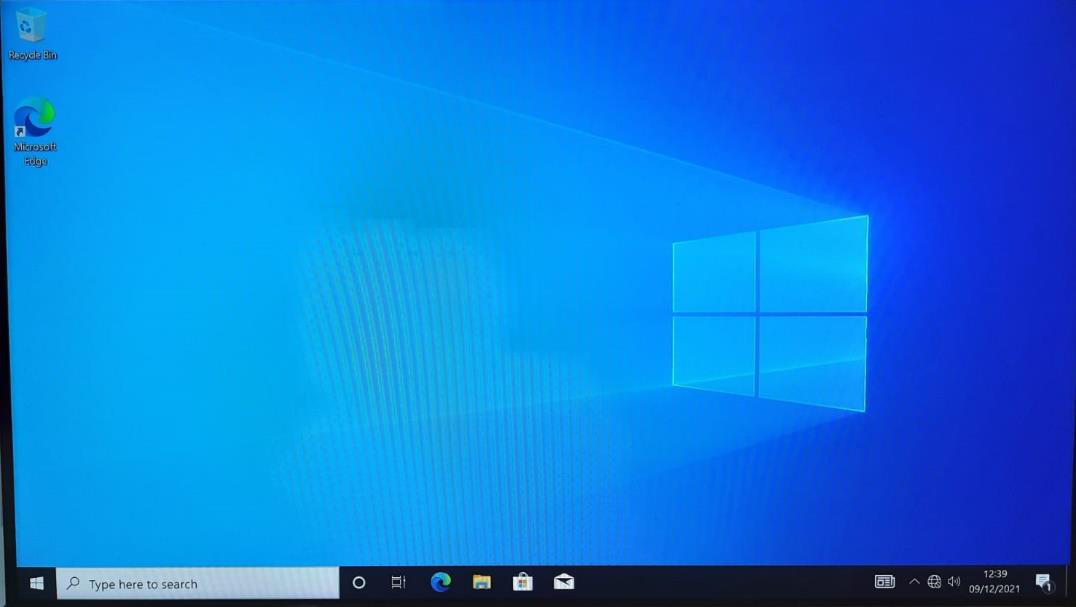
Task: Open network globe icon in tray
Action: pos(934,582)
